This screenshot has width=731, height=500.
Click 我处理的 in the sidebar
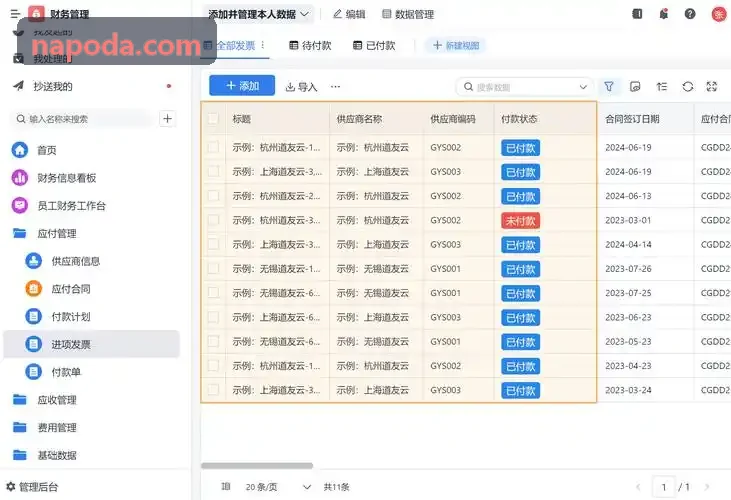pyautogui.click(x=52, y=59)
